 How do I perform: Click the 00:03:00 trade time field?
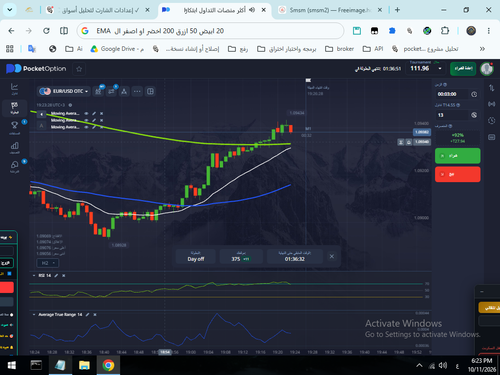pyautogui.click(x=452, y=94)
